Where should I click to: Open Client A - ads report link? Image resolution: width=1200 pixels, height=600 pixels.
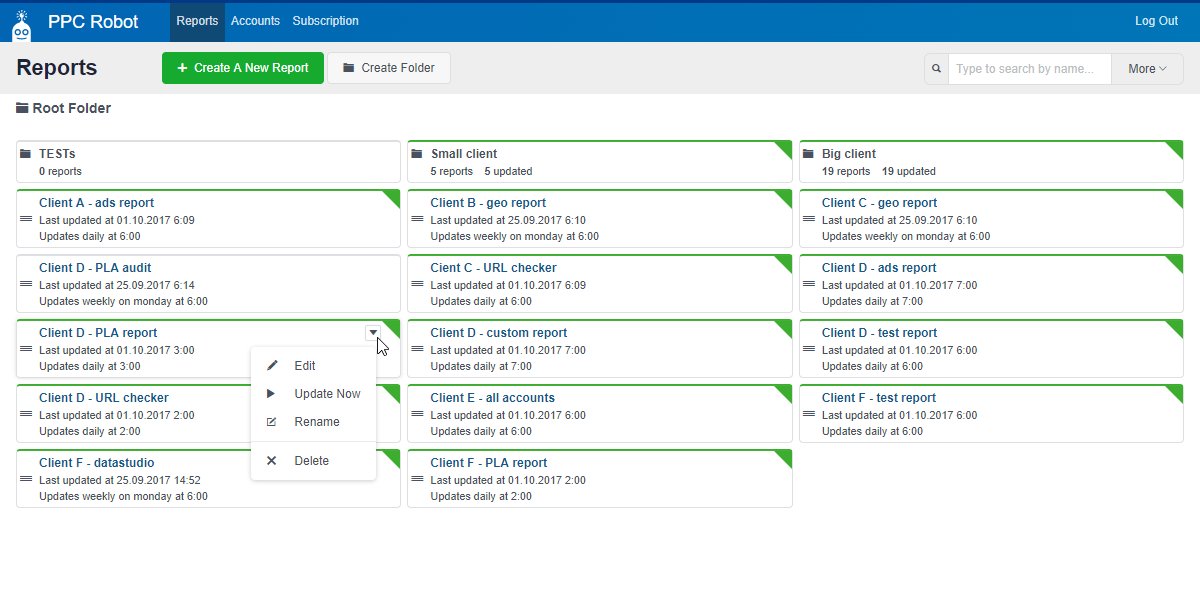point(96,203)
